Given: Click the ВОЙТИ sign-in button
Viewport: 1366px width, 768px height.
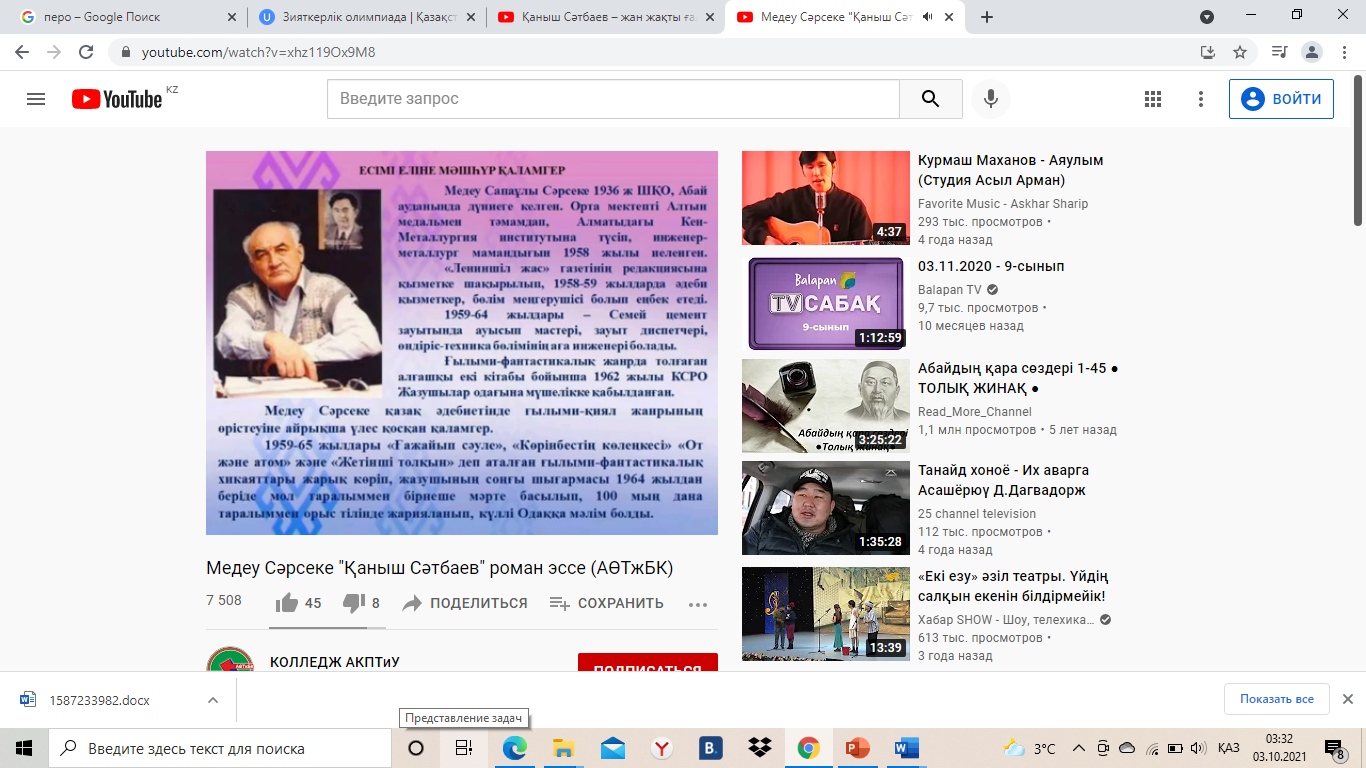Looking at the screenshot, I should click(1281, 99).
